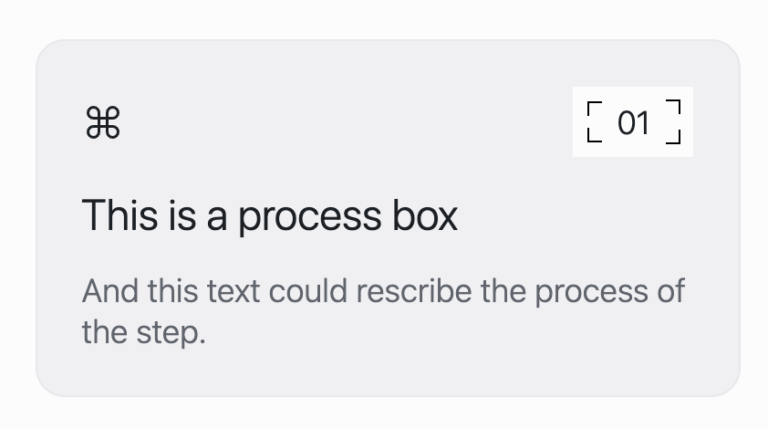Click the word "could" in the description
The width and height of the screenshot is (768, 429).
308,291
